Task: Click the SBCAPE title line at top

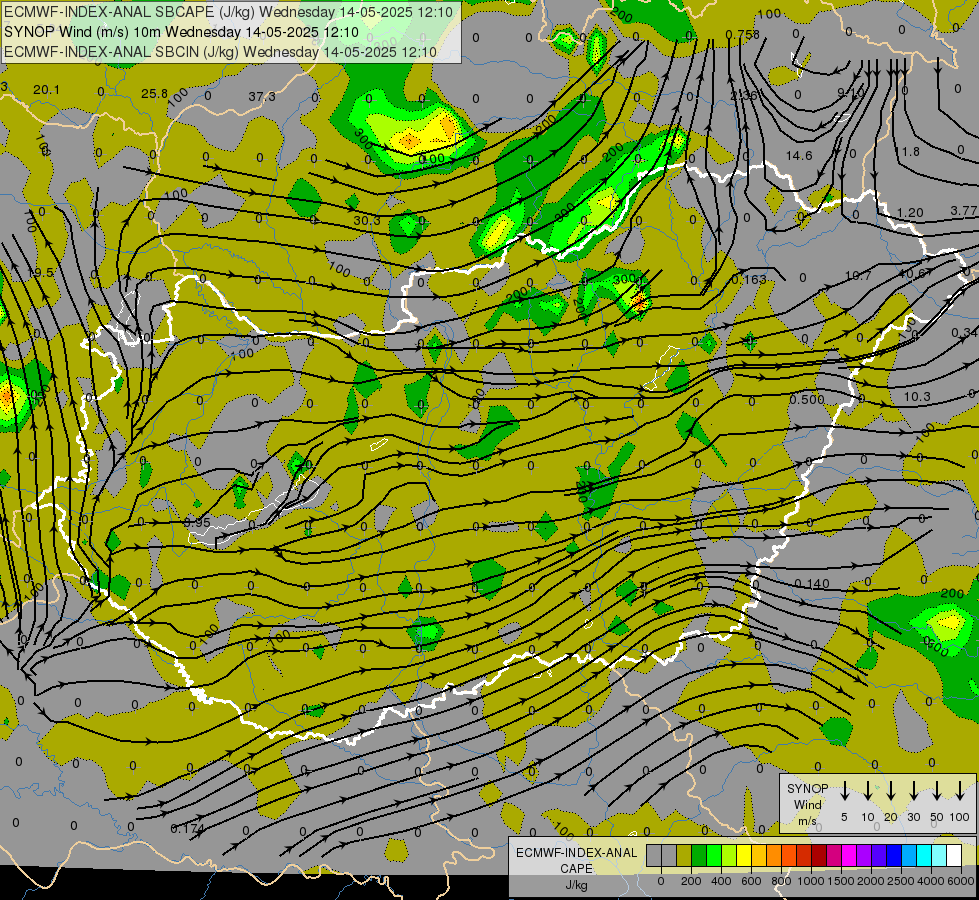Action: click(228, 12)
